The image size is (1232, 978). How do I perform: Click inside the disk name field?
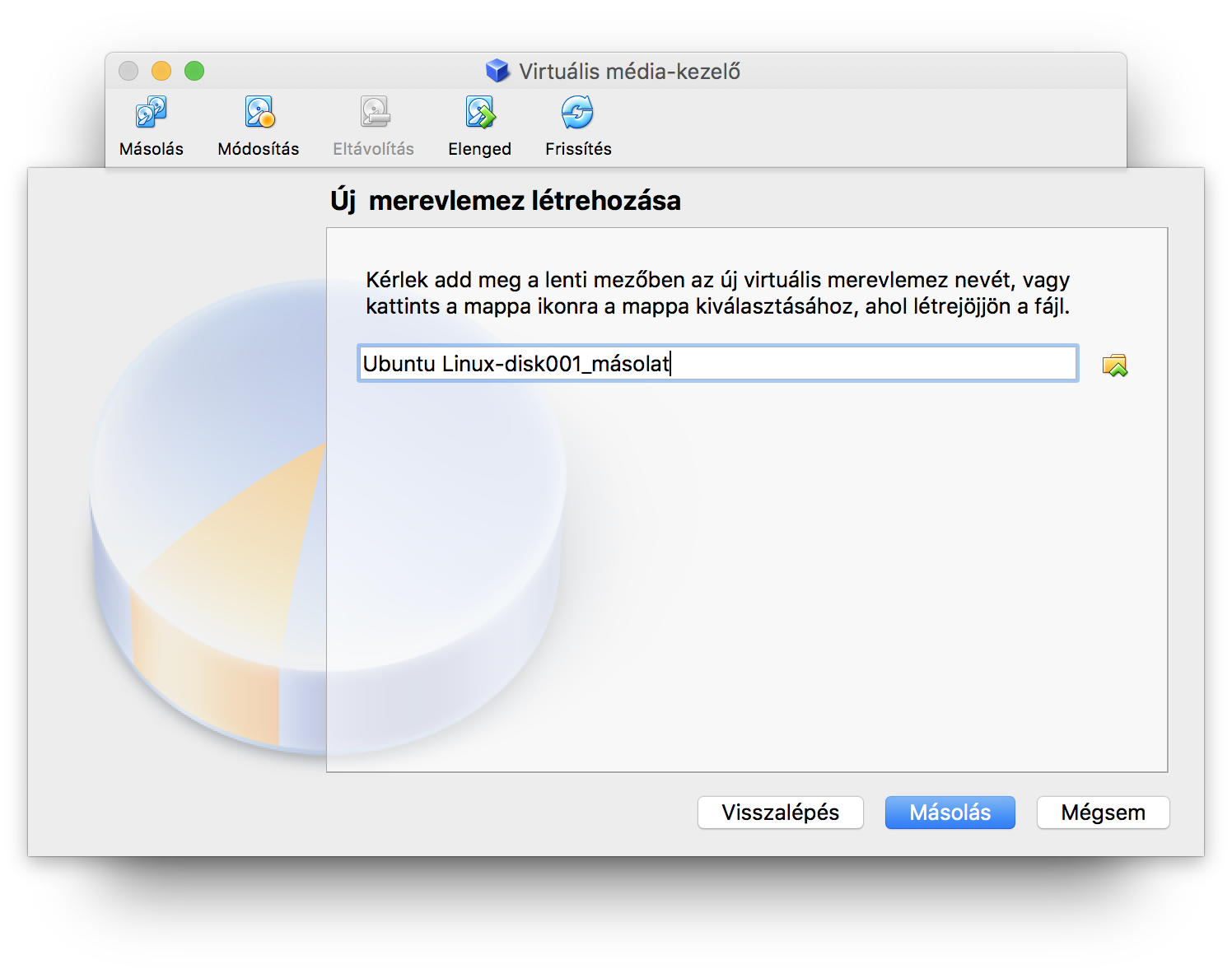point(717,363)
